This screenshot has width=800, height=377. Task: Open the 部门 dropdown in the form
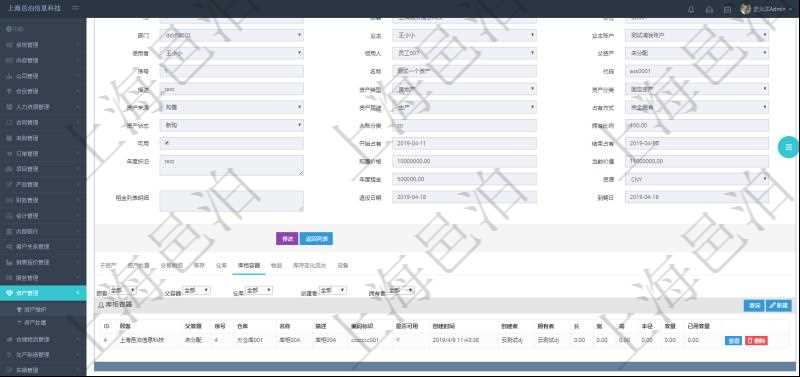tap(232, 35)
